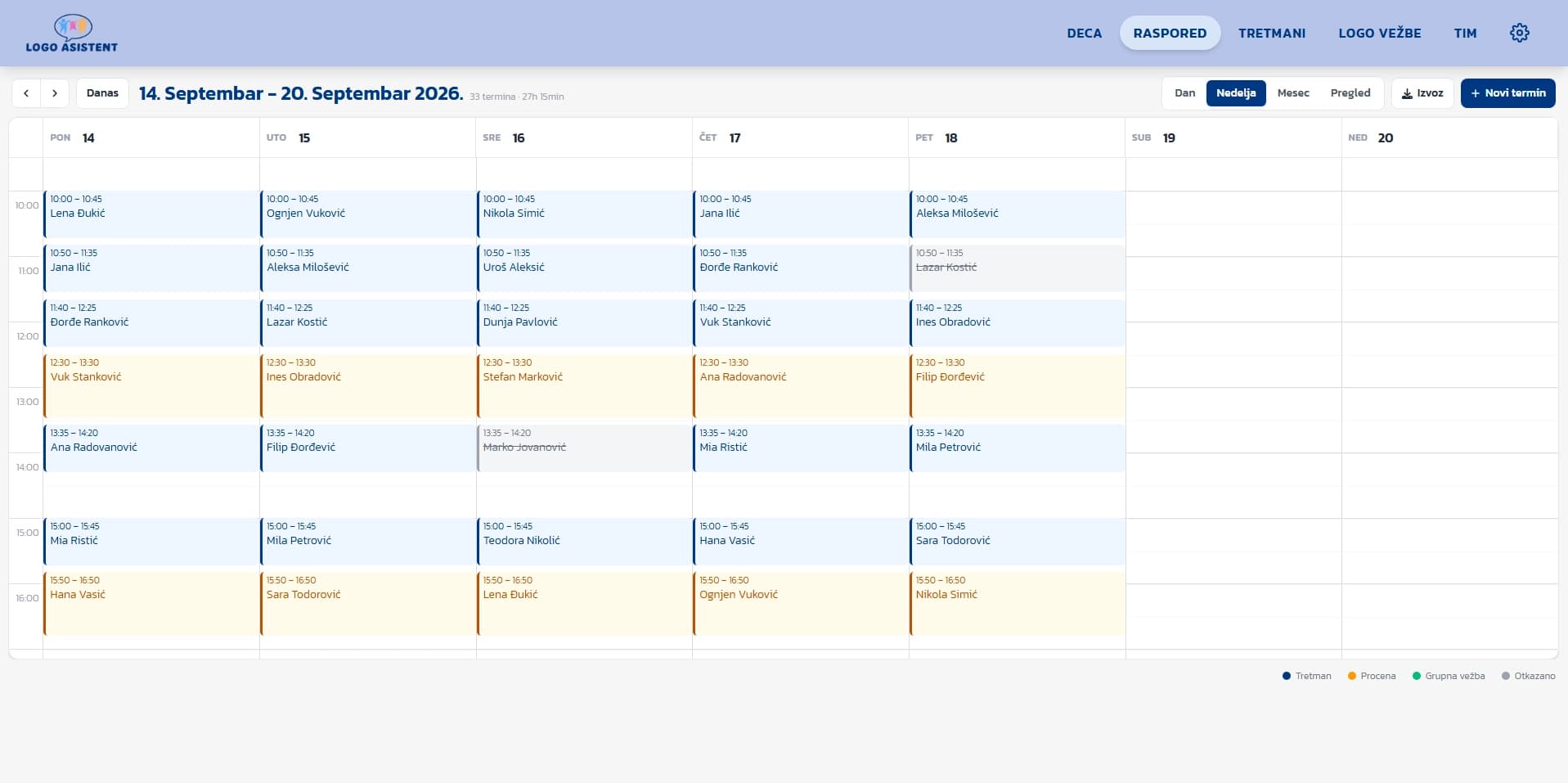Image resolution: width=1568 pixels, height=783 pixels.
Task: Open settings via the gear icon
Action: [1519, 33]
